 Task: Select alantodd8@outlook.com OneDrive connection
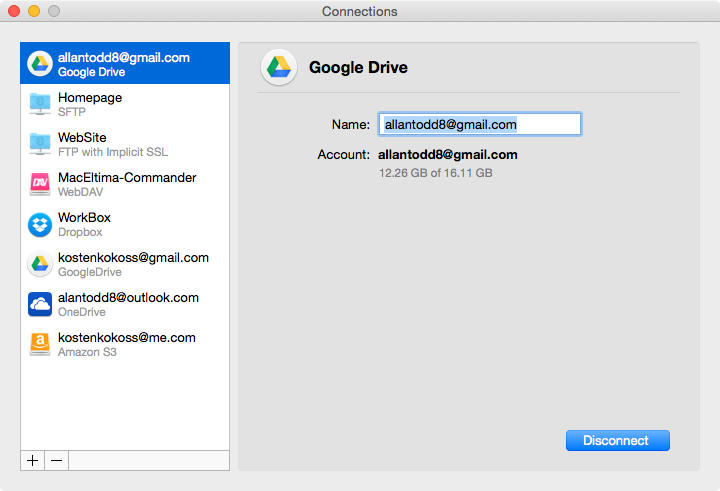pyautogui.click(x=125, y=304)
